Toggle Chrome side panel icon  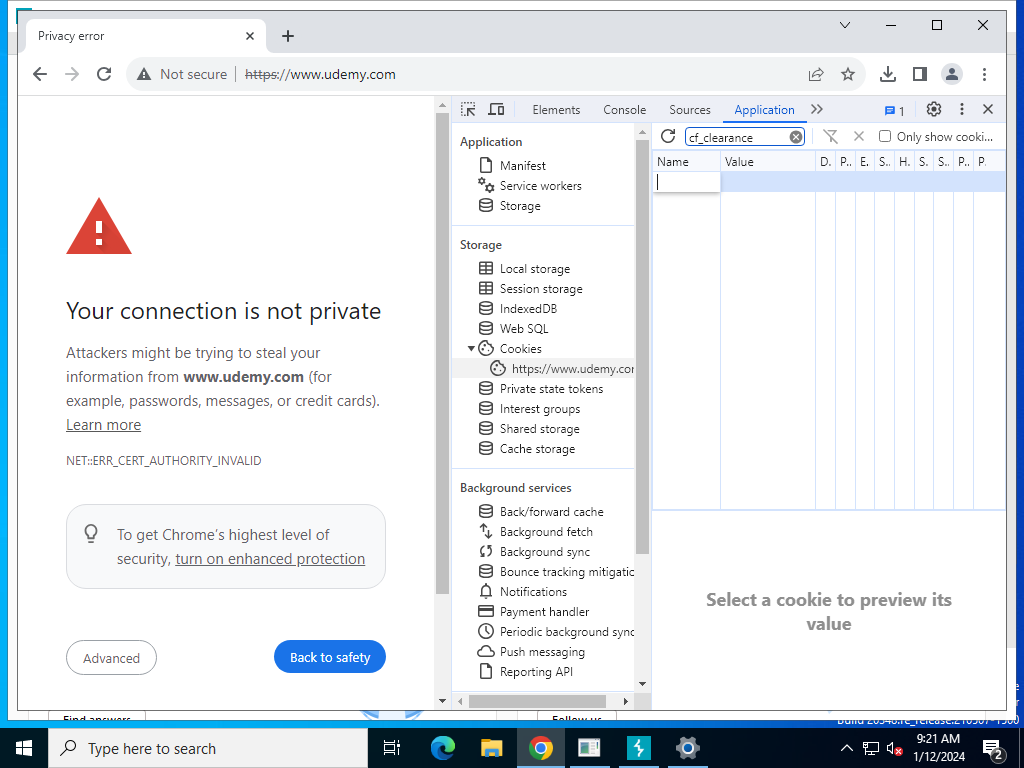click(920, 74)
